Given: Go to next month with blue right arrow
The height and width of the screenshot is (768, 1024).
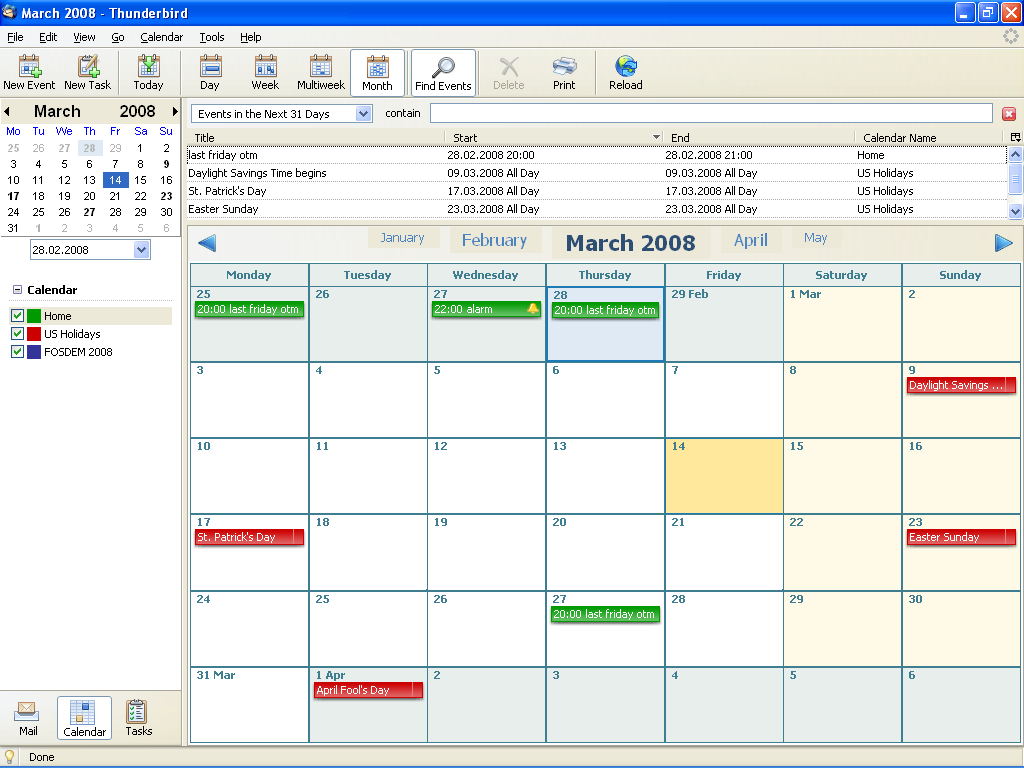Looking at the screenshot, I should pos(1003,243).
